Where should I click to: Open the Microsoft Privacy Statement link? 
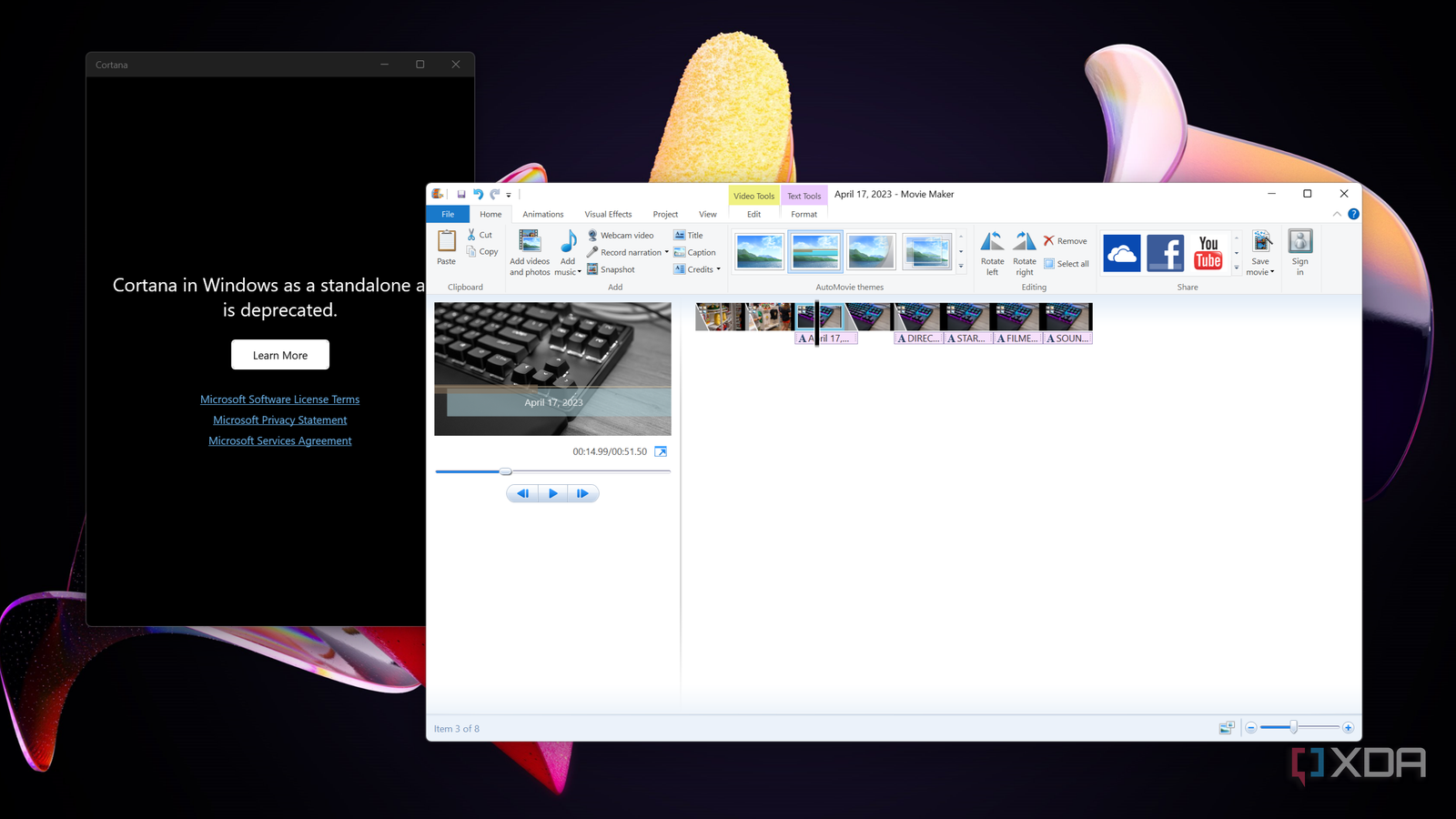tap(279, 420)
